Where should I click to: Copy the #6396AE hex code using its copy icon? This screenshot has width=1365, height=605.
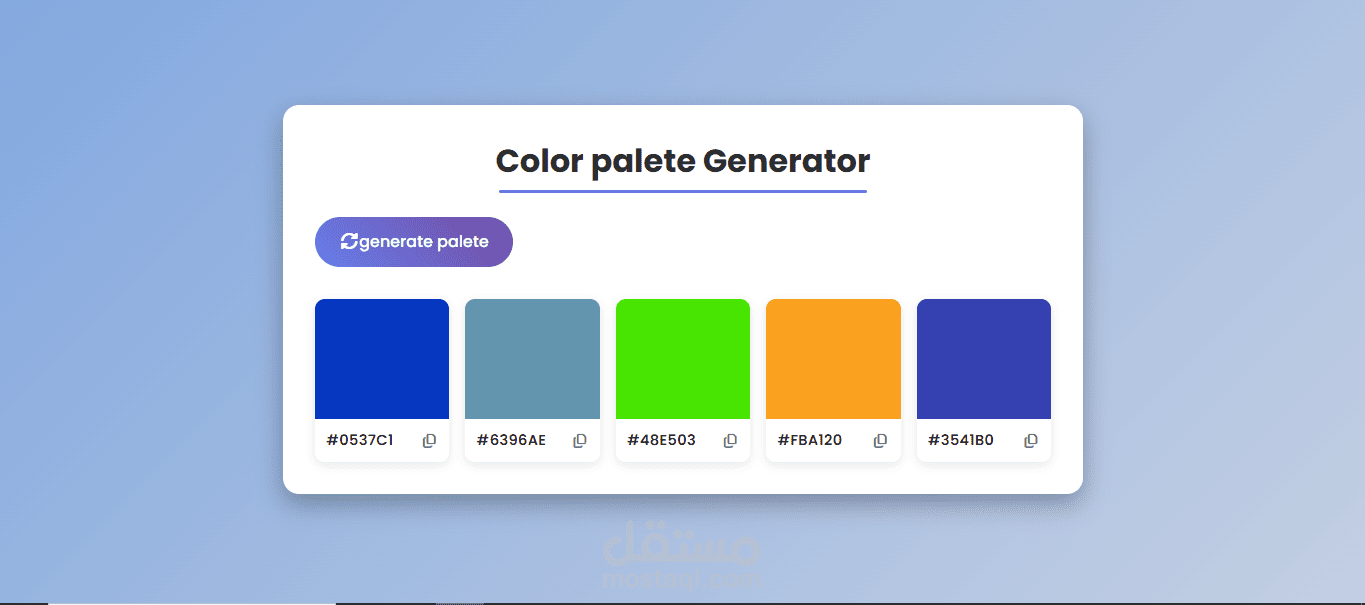point(580,440)
